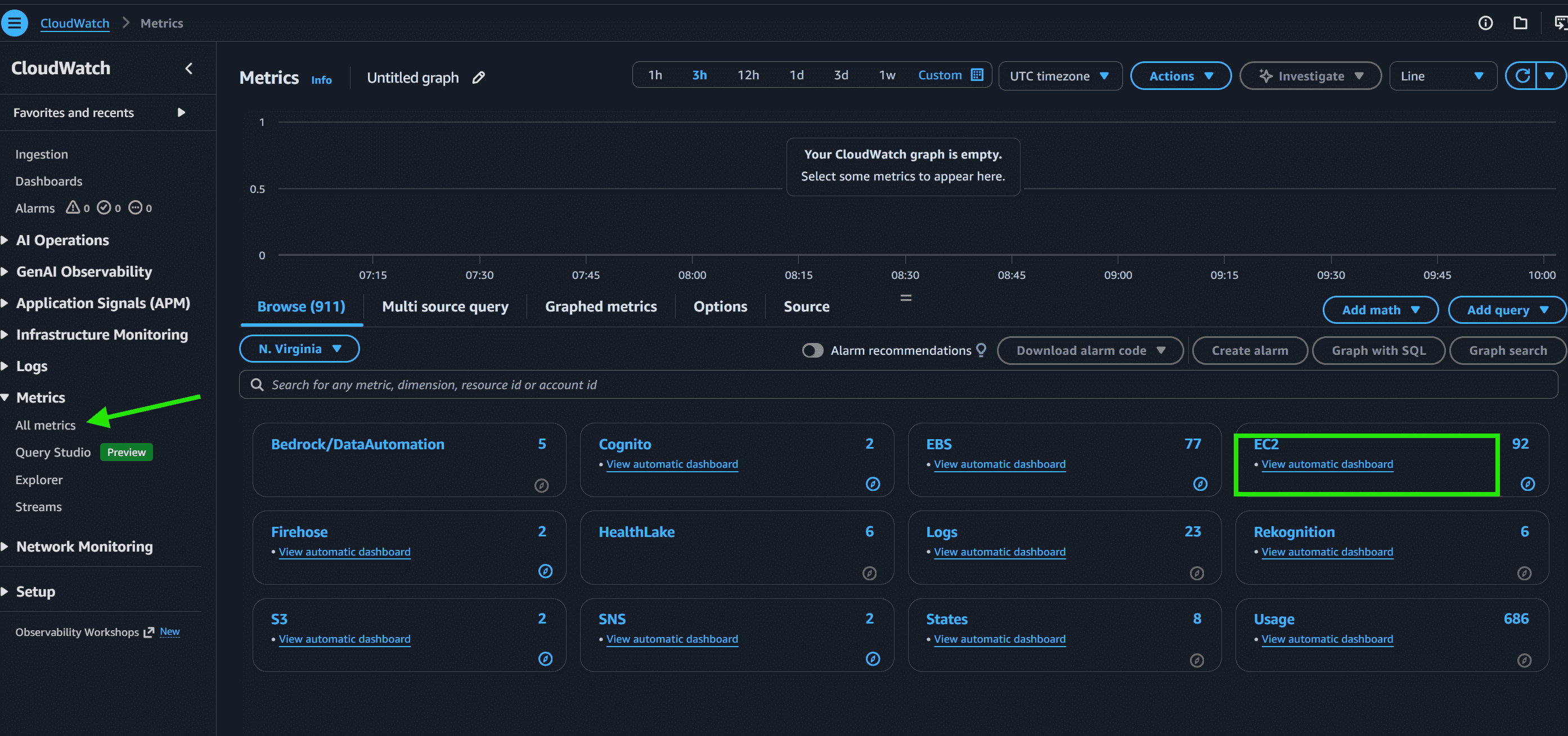The image size is (1568, 736).
Task: Collapse the Metrics sidebar section
Action: point(40,397)
